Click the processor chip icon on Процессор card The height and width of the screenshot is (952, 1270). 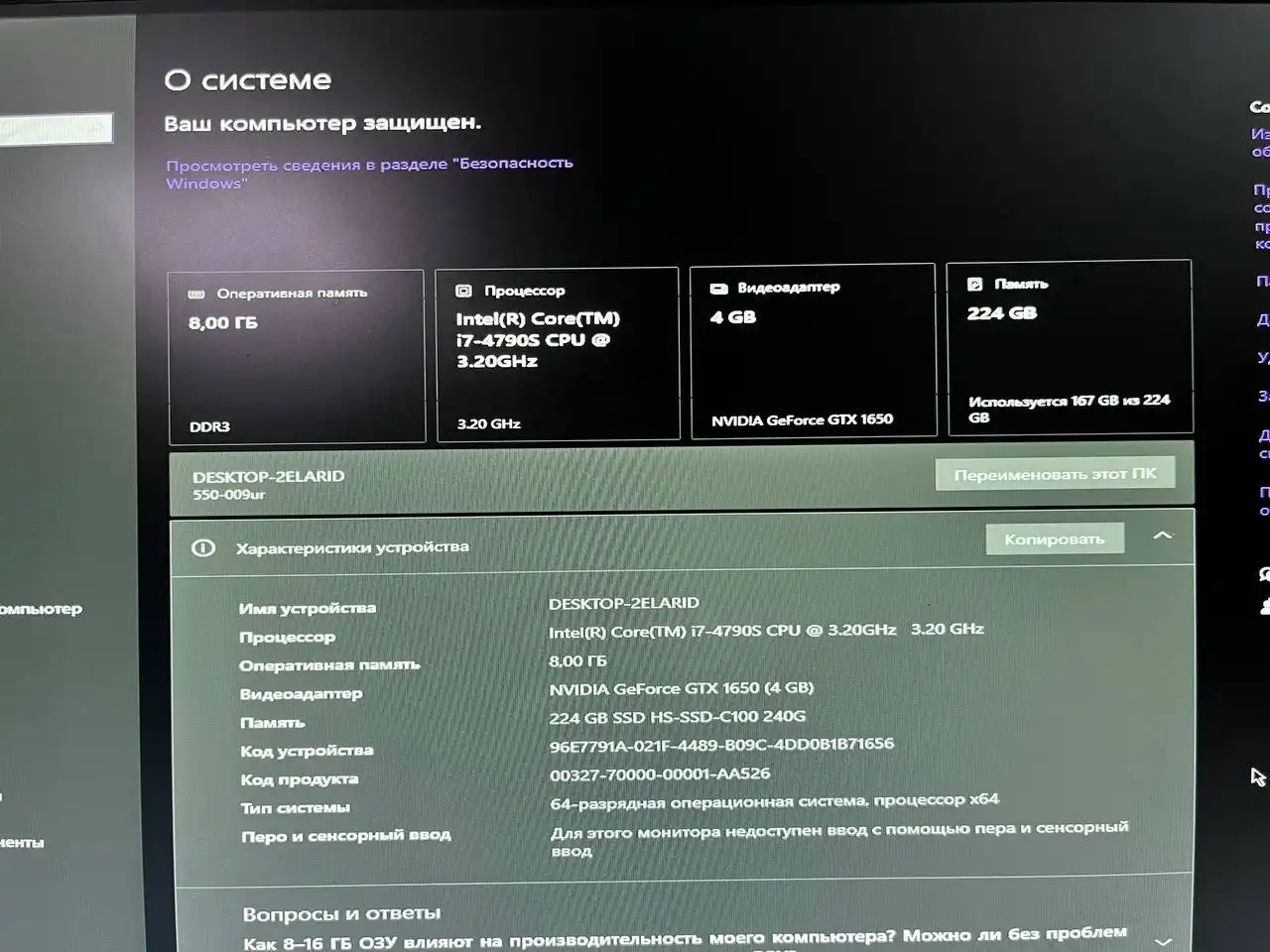coord(464,290)
